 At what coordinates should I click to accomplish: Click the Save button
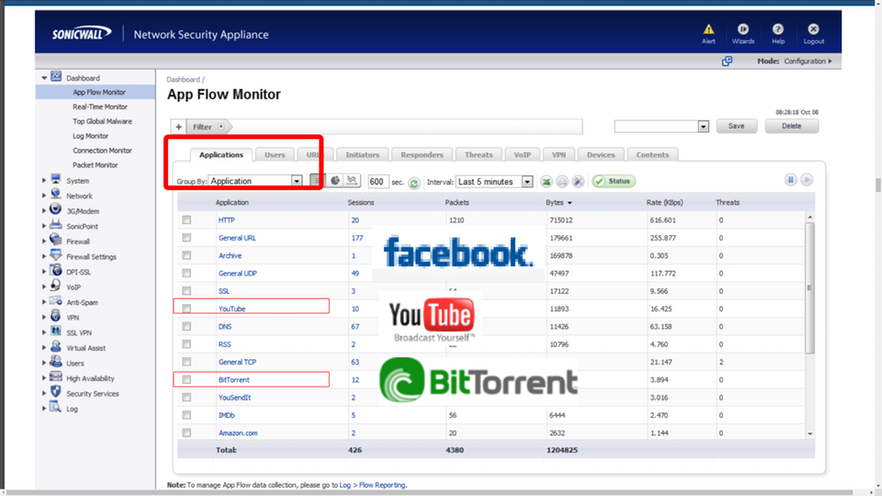pyautogui.click(x=736, y=126)
